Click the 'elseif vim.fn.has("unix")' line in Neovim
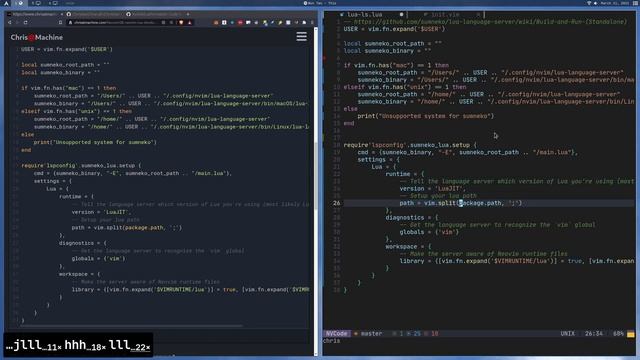 (404, 87)
